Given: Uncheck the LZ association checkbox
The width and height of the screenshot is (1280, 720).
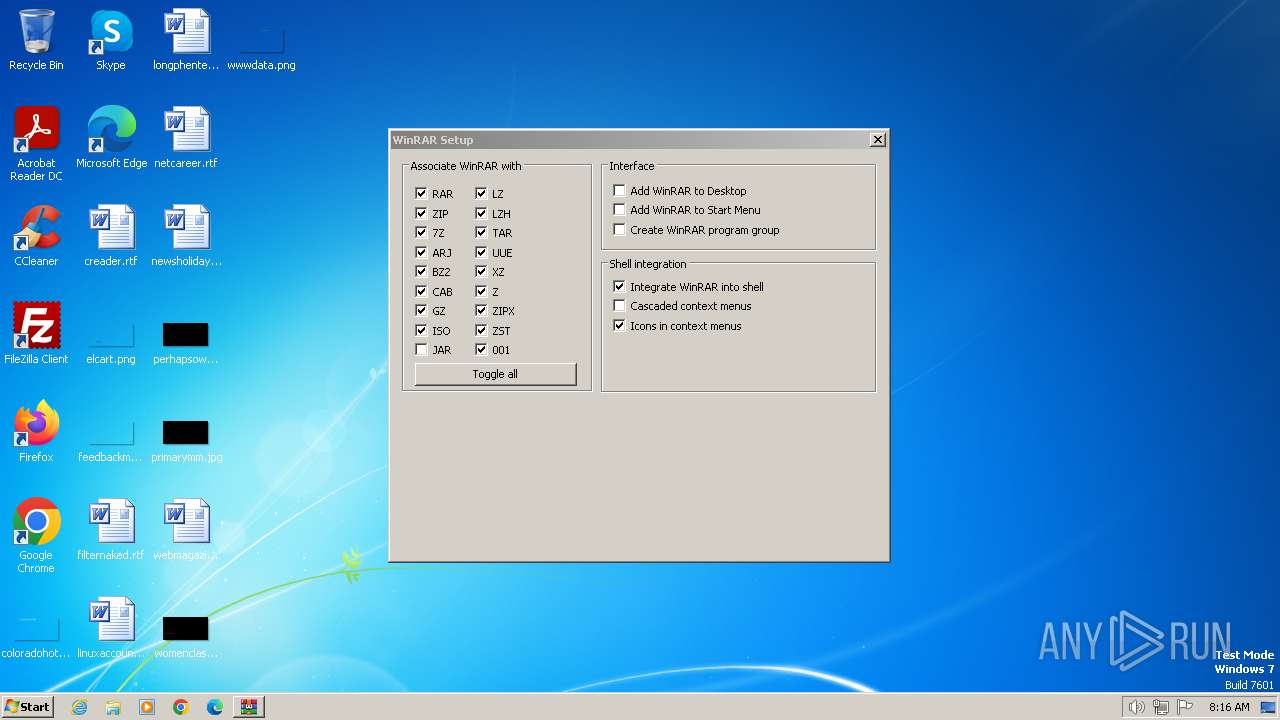Looking at the screenshot, I should click(x=481, y=194).
